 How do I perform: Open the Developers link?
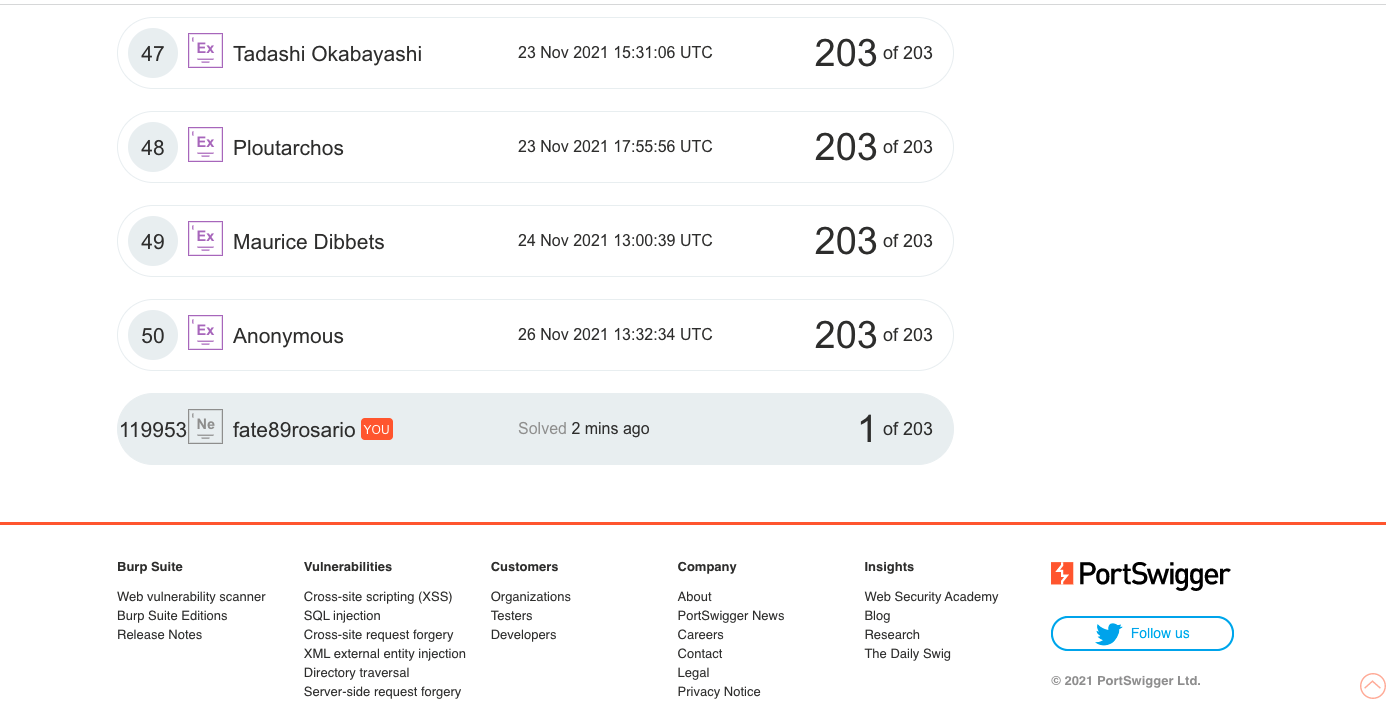tap(524, 635)
